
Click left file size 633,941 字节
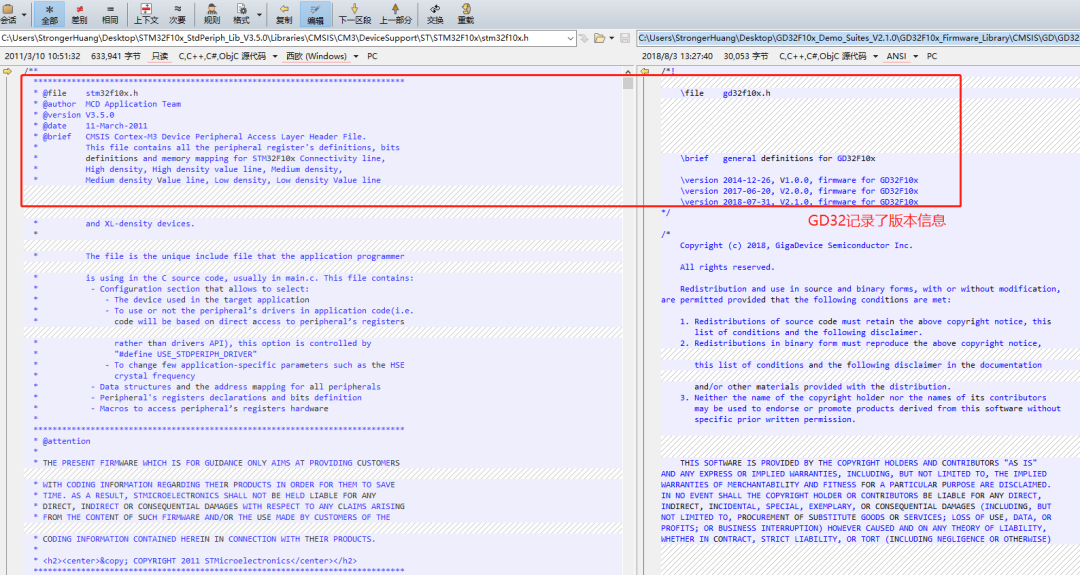click(x=116, y=56)
